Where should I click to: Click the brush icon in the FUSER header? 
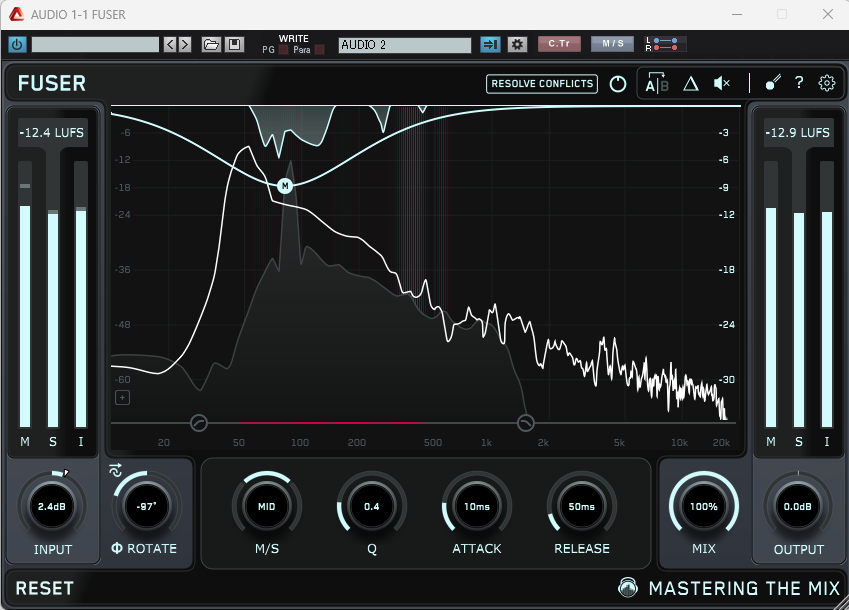click(773, 83)
